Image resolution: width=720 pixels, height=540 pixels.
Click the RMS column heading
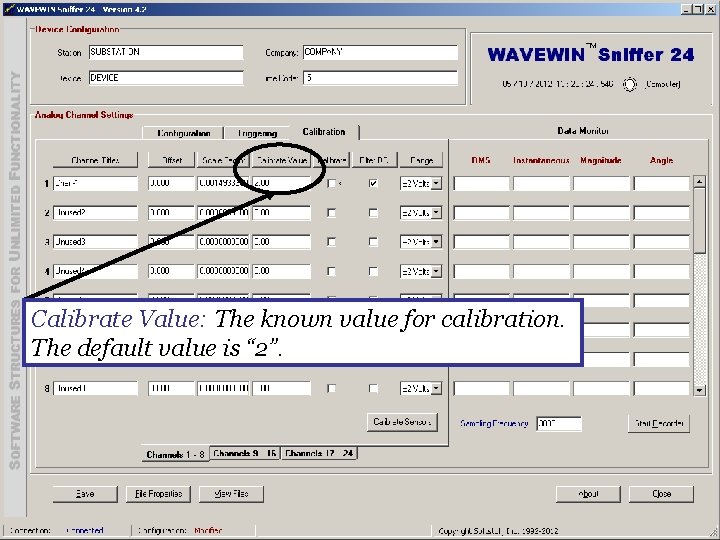point(481,160)
